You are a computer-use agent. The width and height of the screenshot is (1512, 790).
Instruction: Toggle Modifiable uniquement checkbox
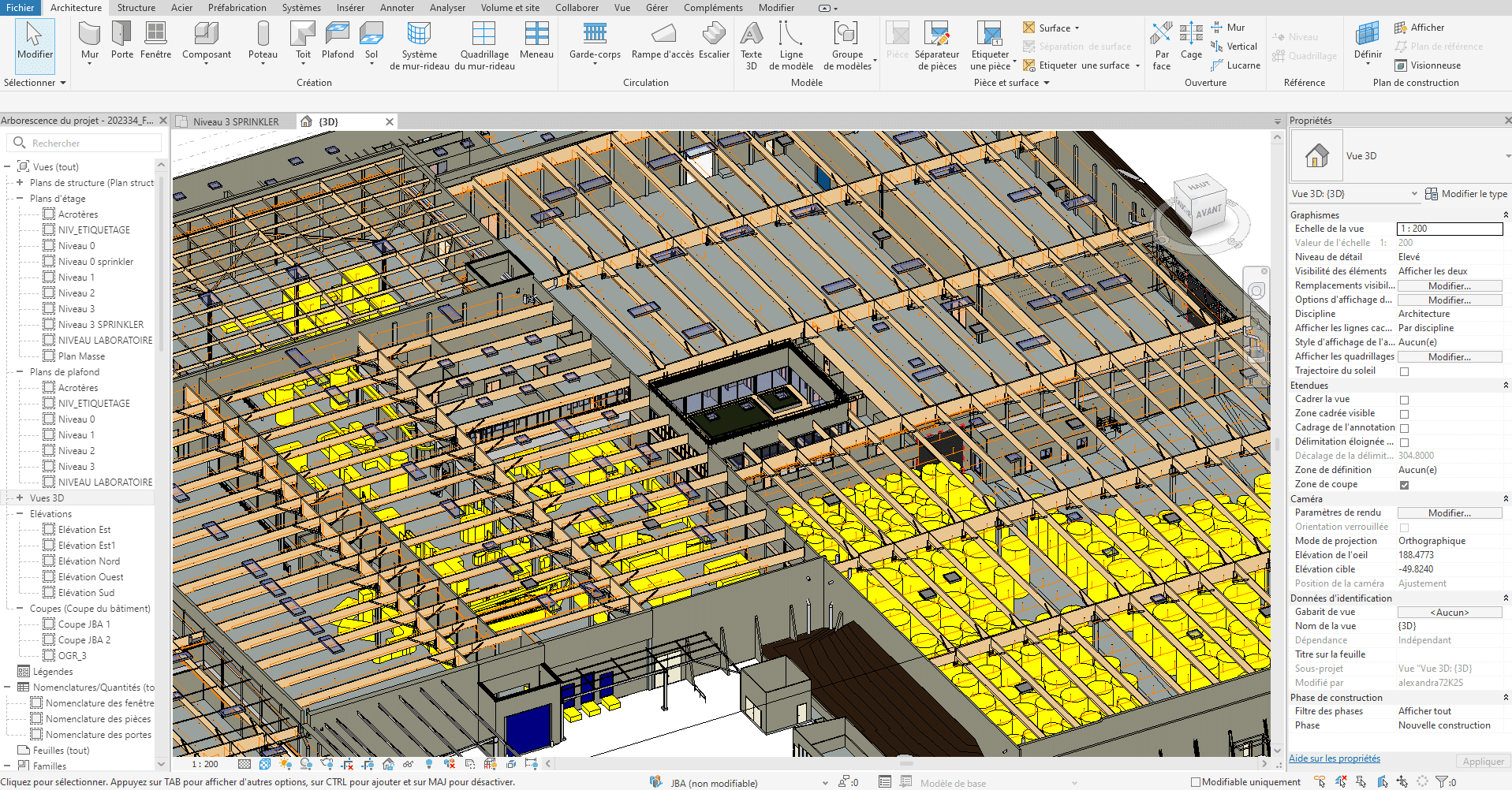pos(1195,782)
